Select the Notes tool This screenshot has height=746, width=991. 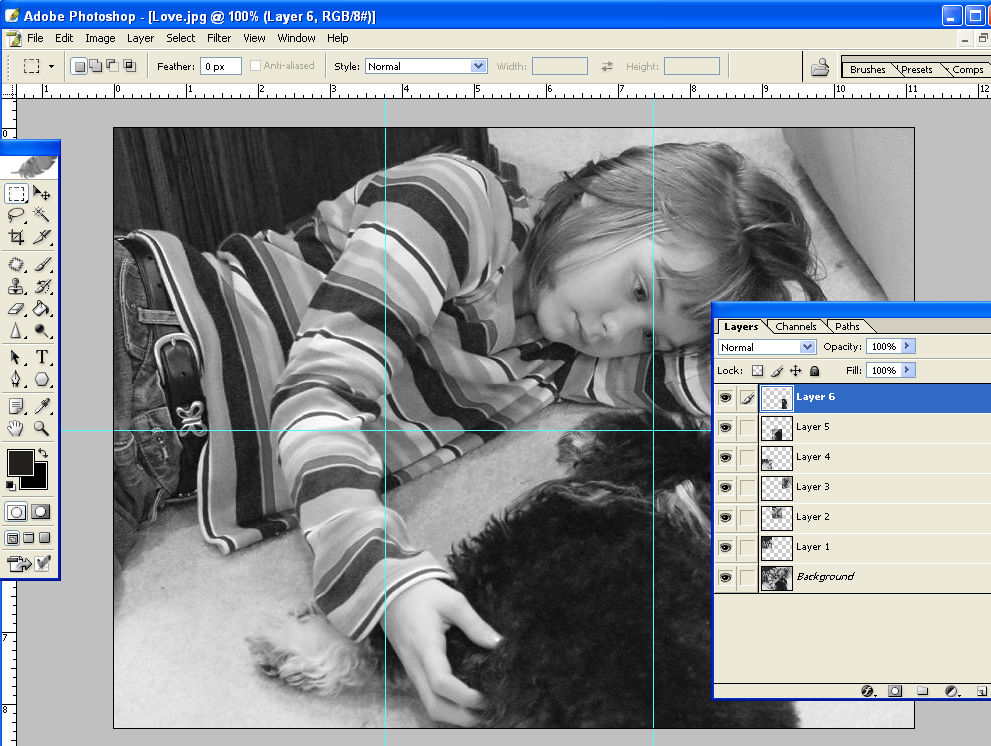point(16,406)
